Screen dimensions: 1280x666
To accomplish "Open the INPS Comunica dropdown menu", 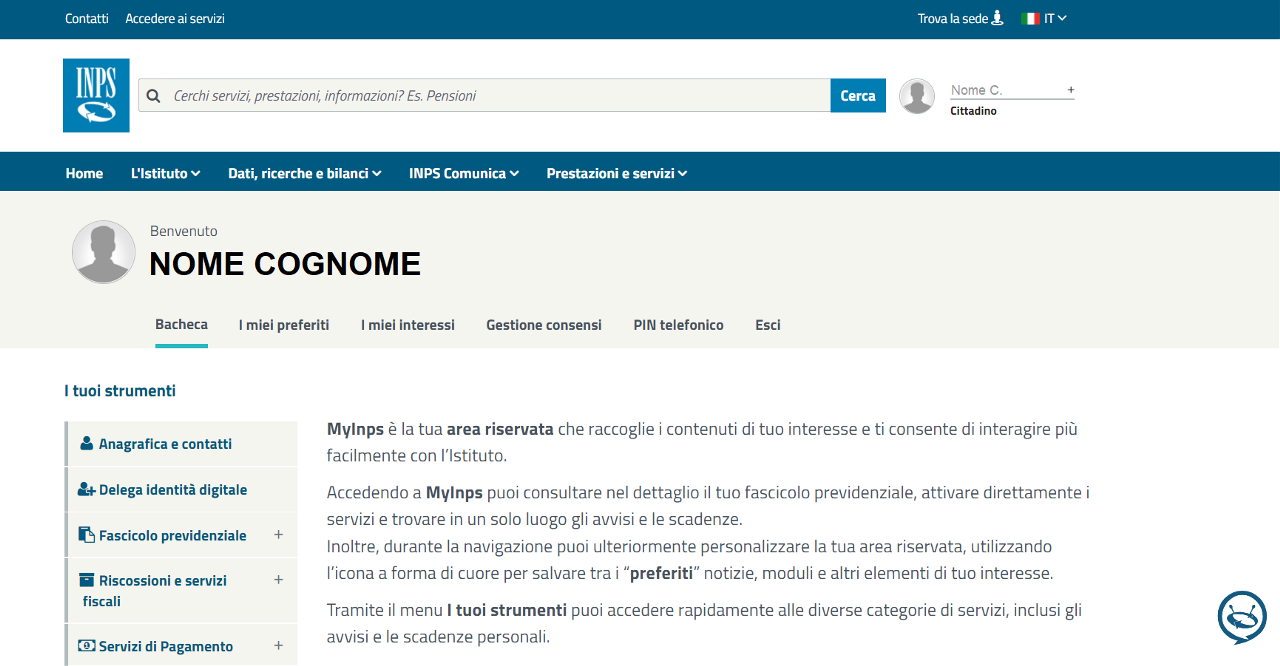I will [x=463, y=173].
